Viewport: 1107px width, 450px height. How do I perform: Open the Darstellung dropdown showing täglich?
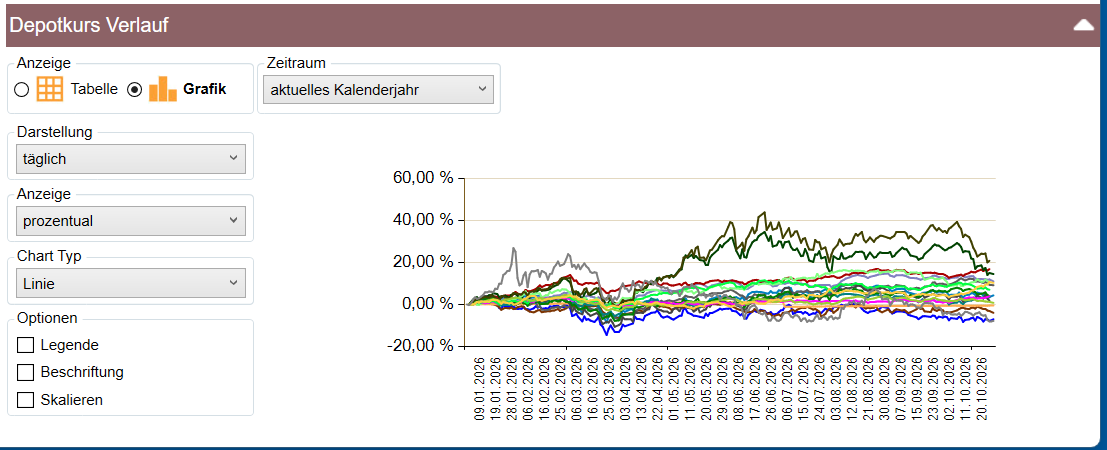pyautogui.click(x=131, y=159)
